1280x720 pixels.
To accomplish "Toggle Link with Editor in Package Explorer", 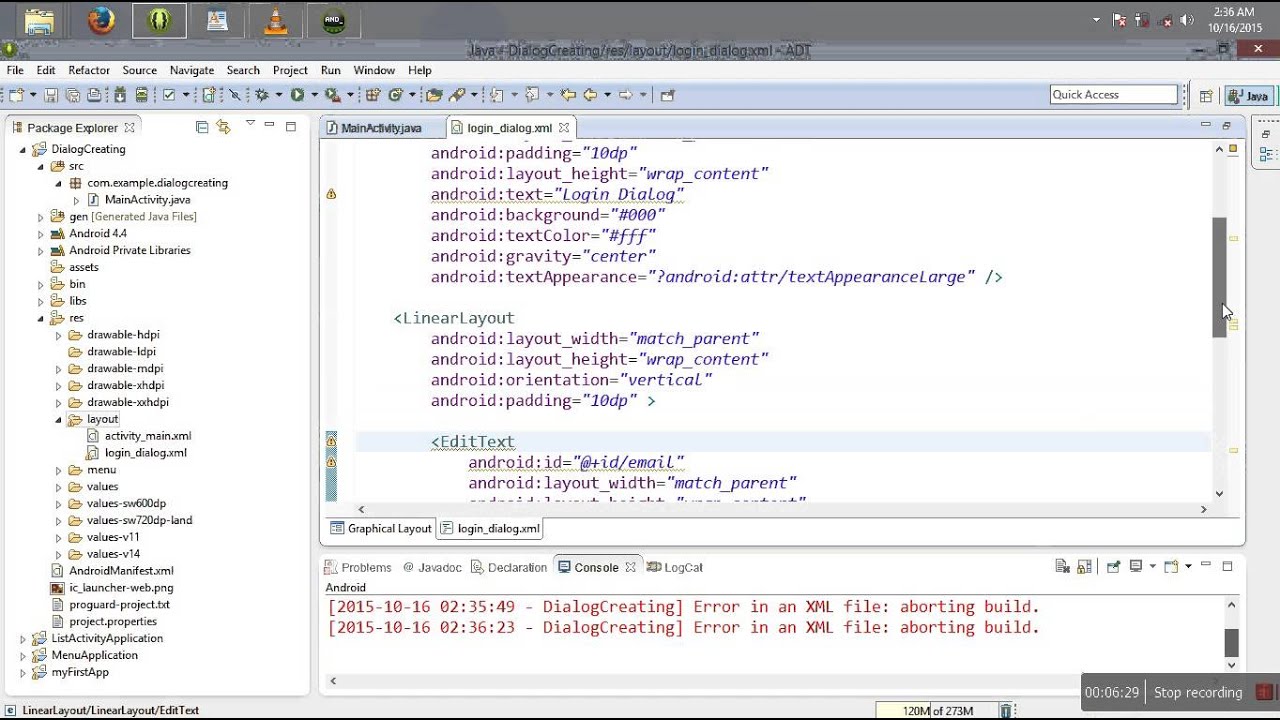I will pos(223,127).
